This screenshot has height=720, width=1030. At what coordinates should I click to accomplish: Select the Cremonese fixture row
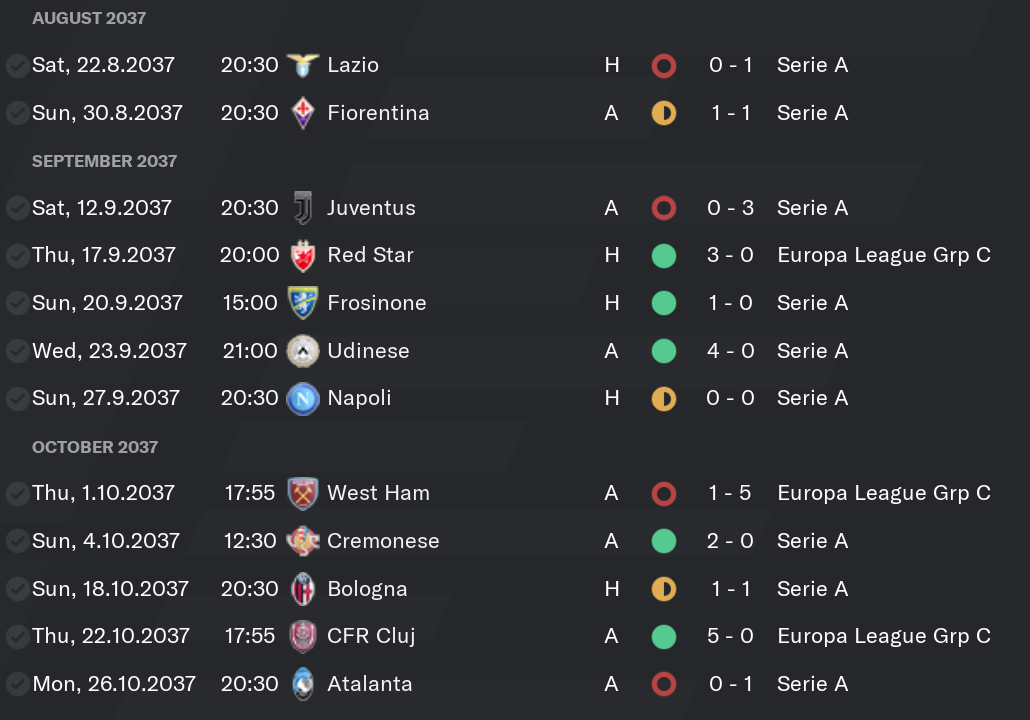(x=515, y=541)
